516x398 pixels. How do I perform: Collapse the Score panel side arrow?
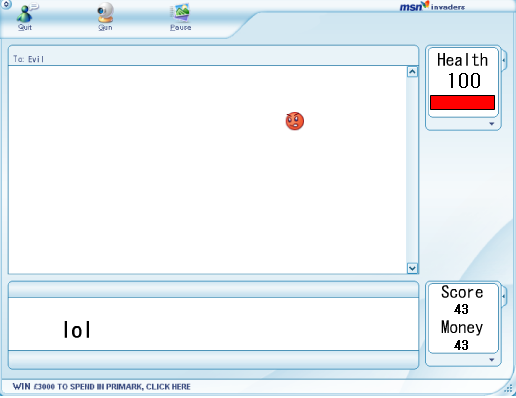[x=504, y=296]
